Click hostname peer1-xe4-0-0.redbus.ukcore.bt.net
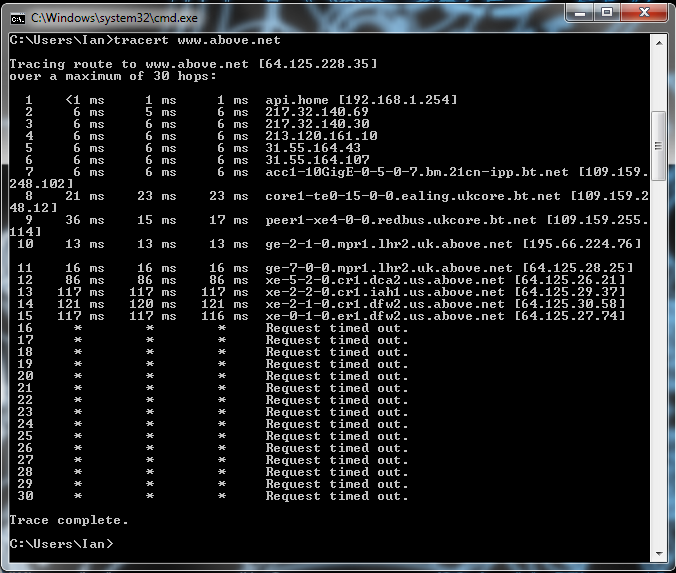Image resolution: width=676 pixels, height=573 pixels. tap(401, 220)
